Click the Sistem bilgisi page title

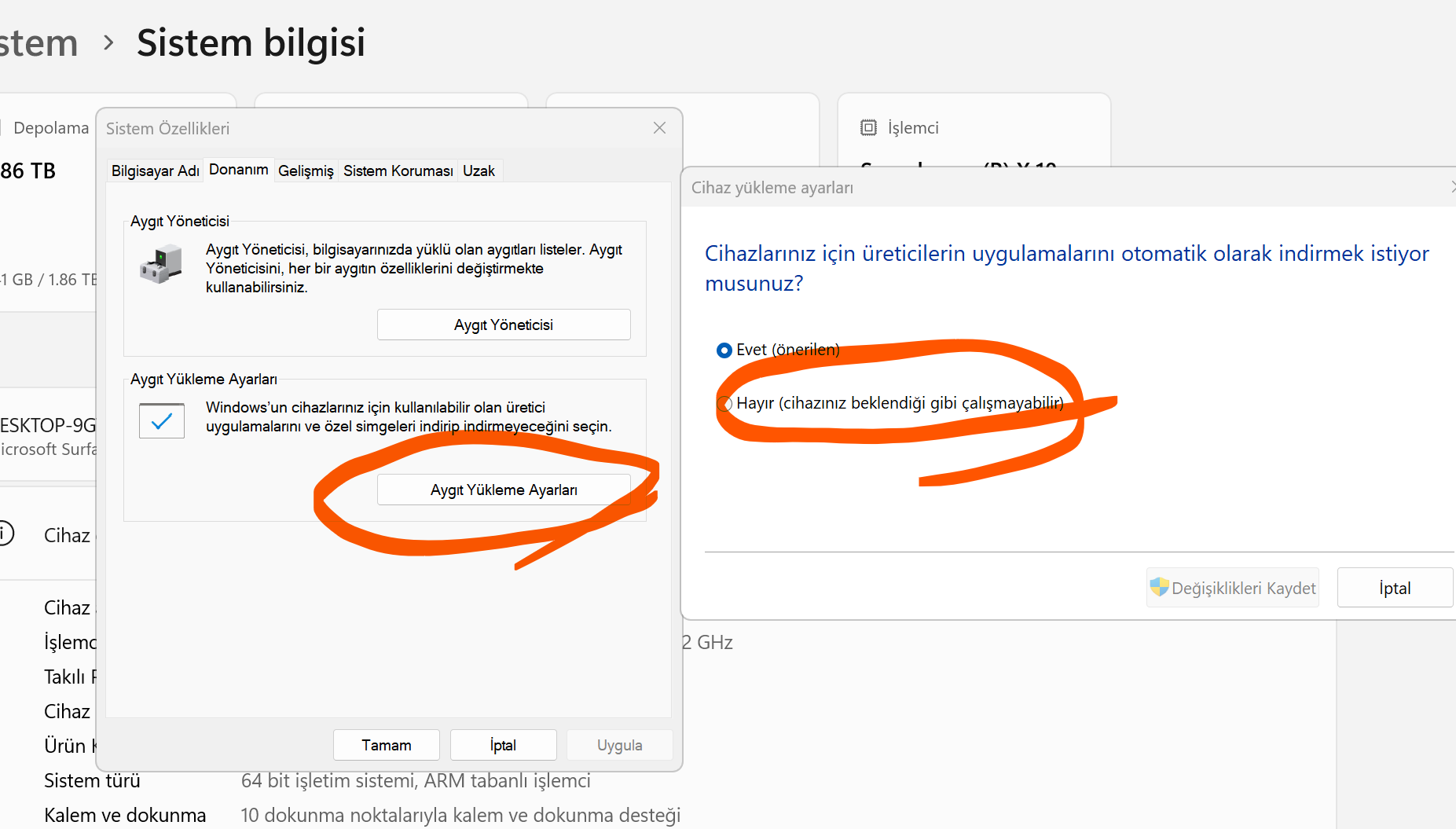[251, 42]
